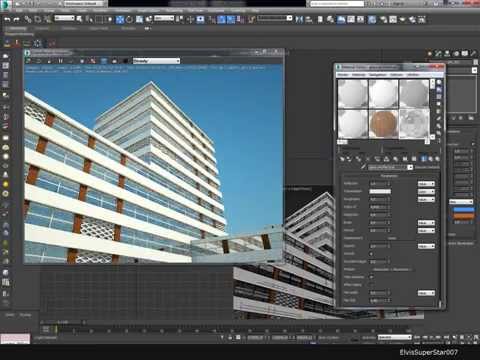This screenshot has width=480, height=360.
Task: Open dropdown above blue swatch in command panel
Action: point(461,202)
